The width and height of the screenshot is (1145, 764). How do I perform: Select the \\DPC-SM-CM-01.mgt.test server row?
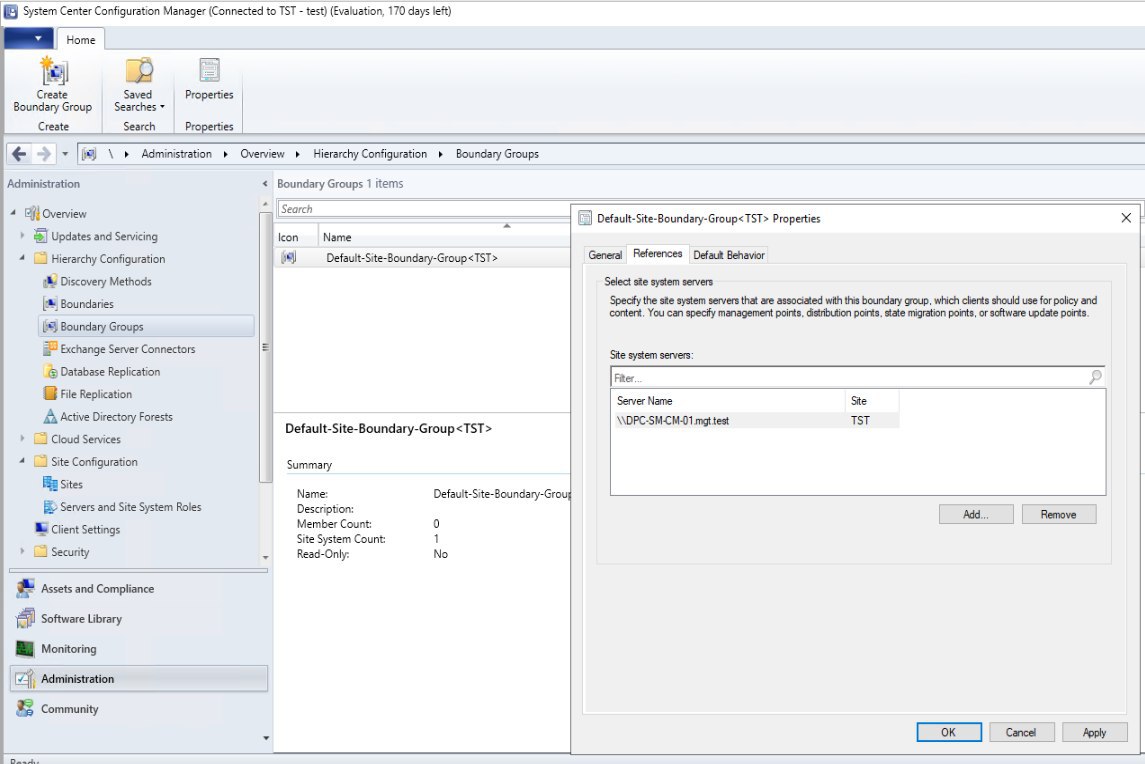click(754, 421)
